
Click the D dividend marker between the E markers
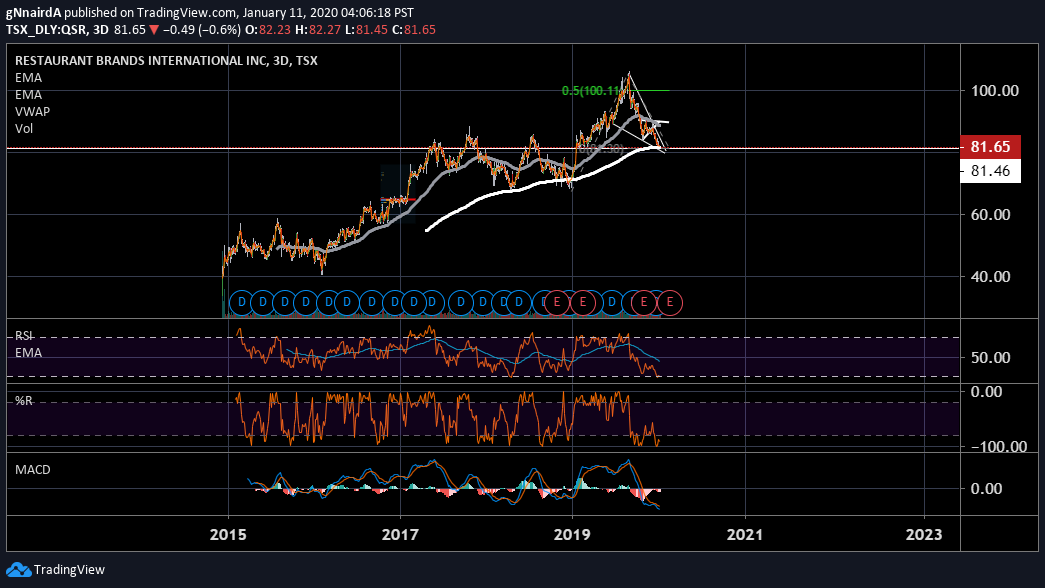[612, 303]
